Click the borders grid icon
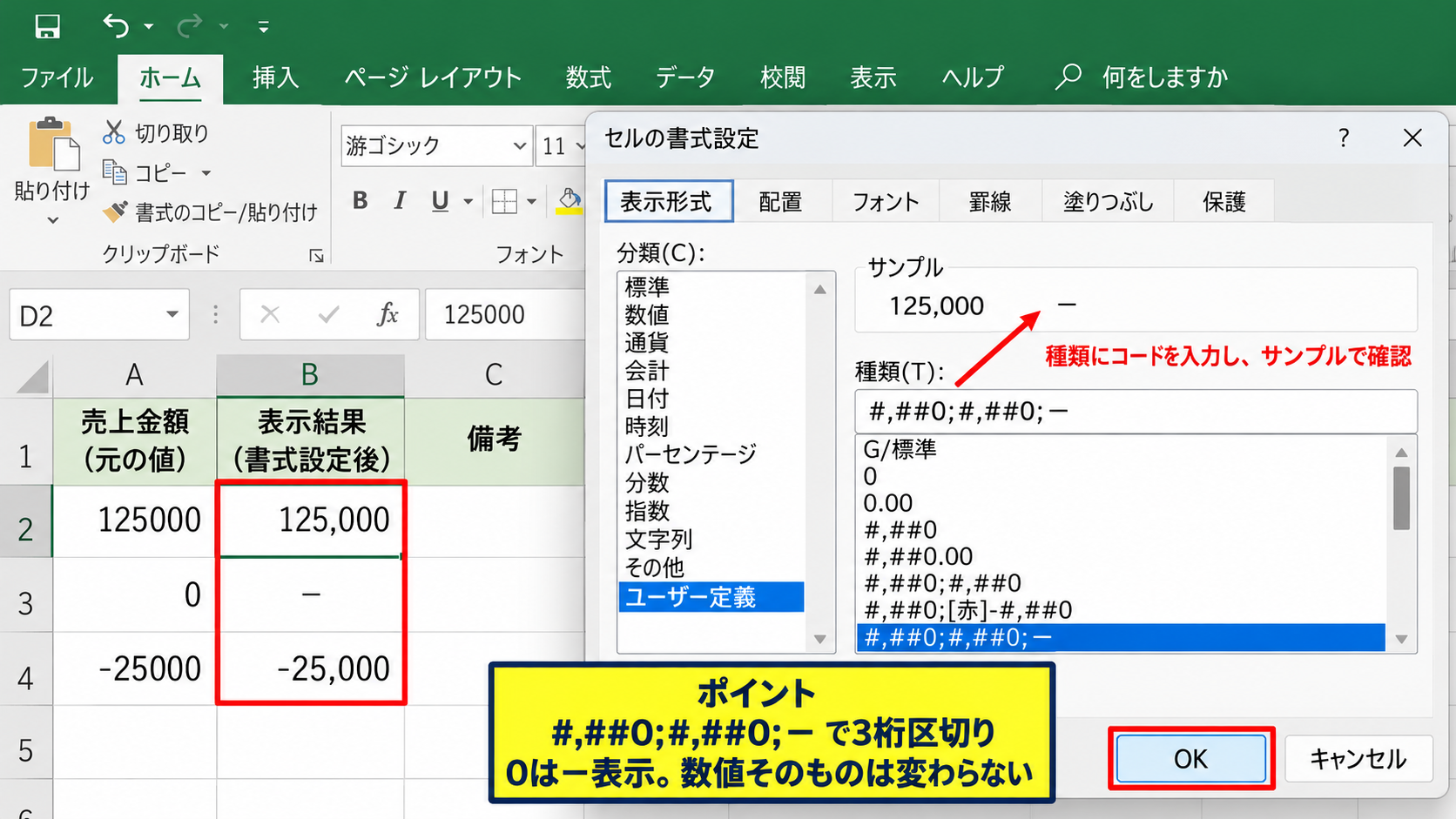 pyautogui.click(x=504, y=201)
